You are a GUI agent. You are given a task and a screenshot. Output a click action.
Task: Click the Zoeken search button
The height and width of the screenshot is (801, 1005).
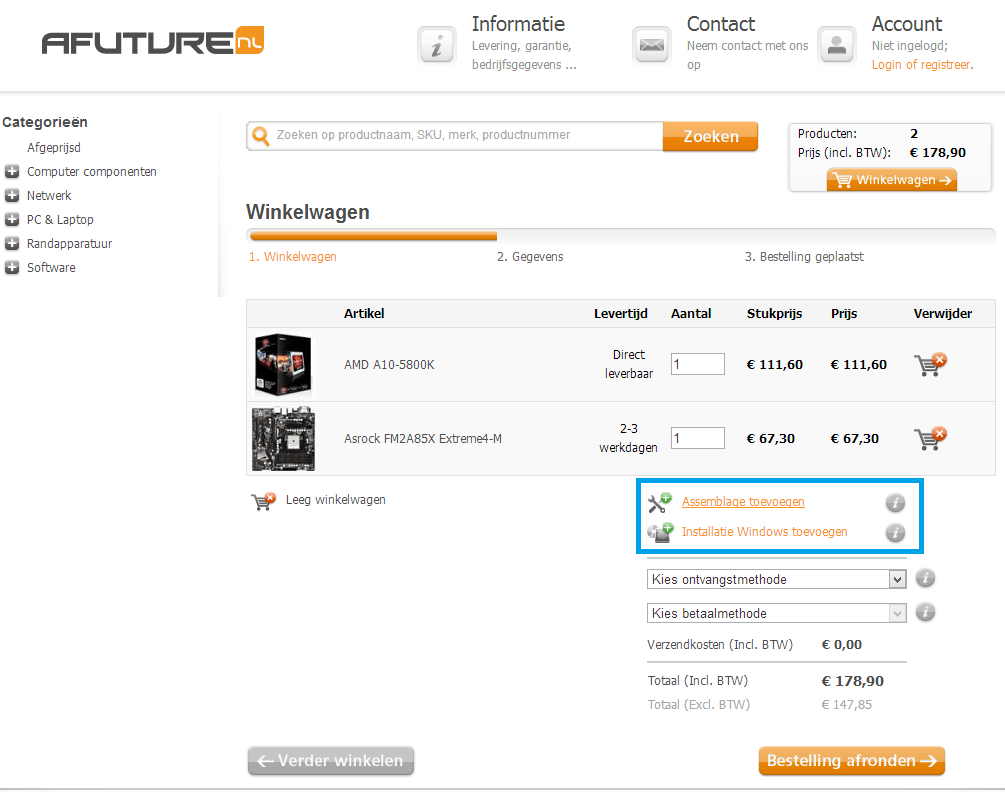click(710, 136)
